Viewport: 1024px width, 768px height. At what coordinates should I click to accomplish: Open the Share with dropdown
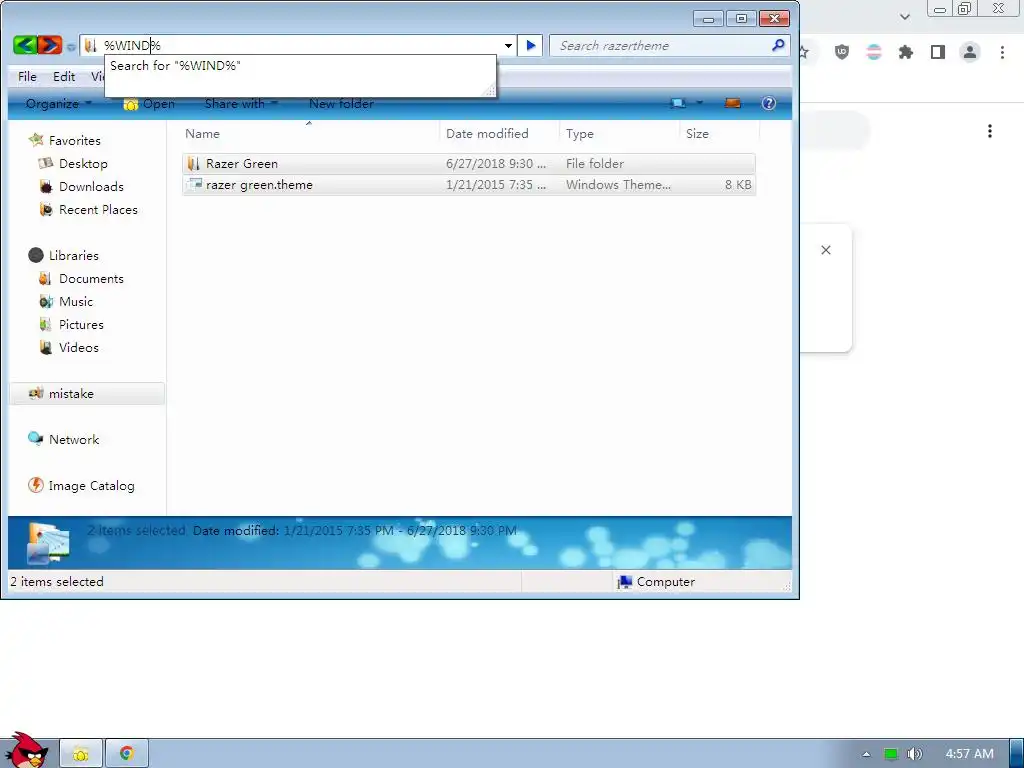[x=241, y=103]
